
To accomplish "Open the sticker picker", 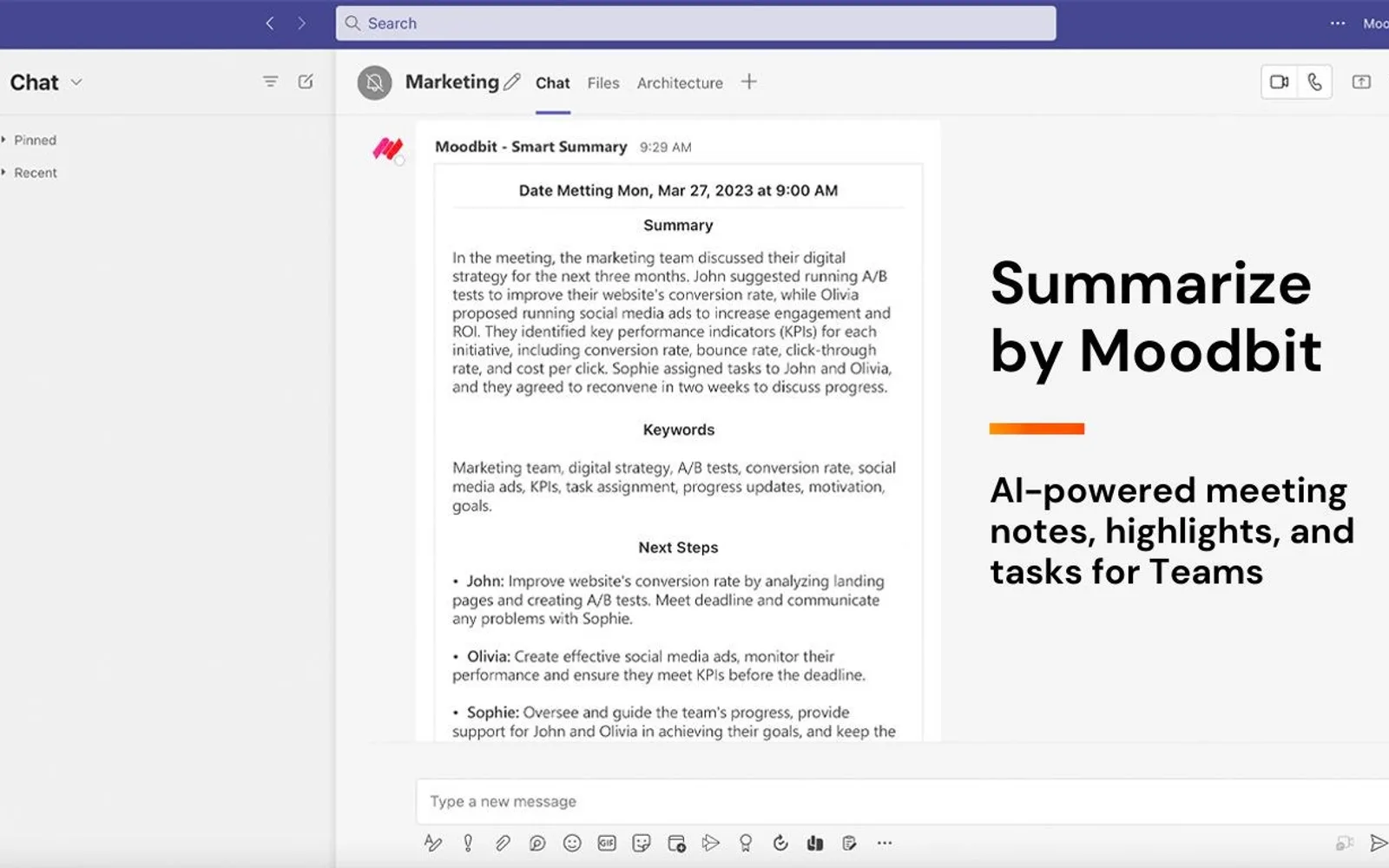I will click(642, 843).
